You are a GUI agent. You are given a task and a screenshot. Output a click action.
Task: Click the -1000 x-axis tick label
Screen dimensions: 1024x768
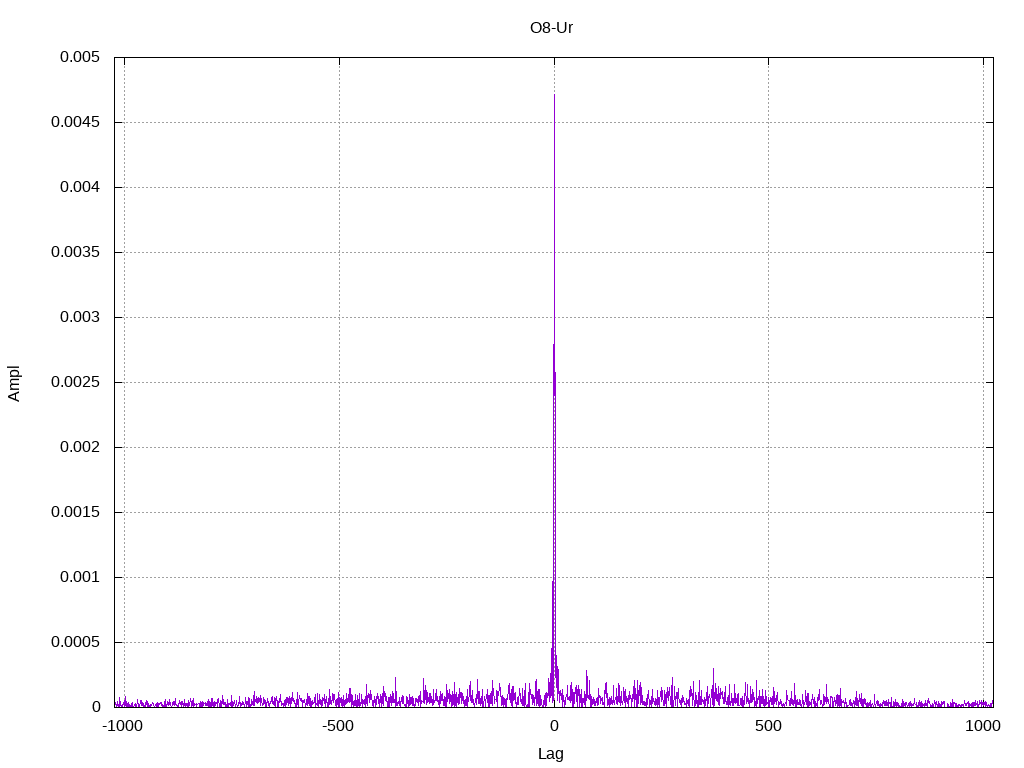122,726
